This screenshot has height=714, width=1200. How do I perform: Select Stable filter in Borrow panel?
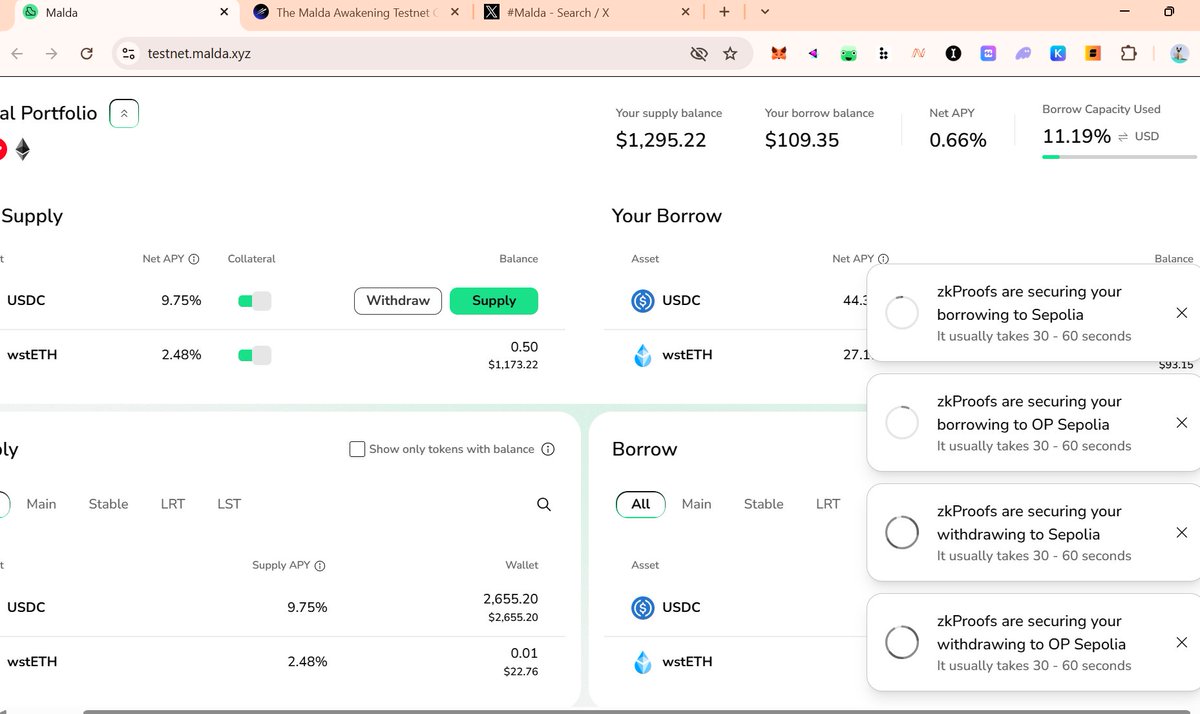click(764, 504)
